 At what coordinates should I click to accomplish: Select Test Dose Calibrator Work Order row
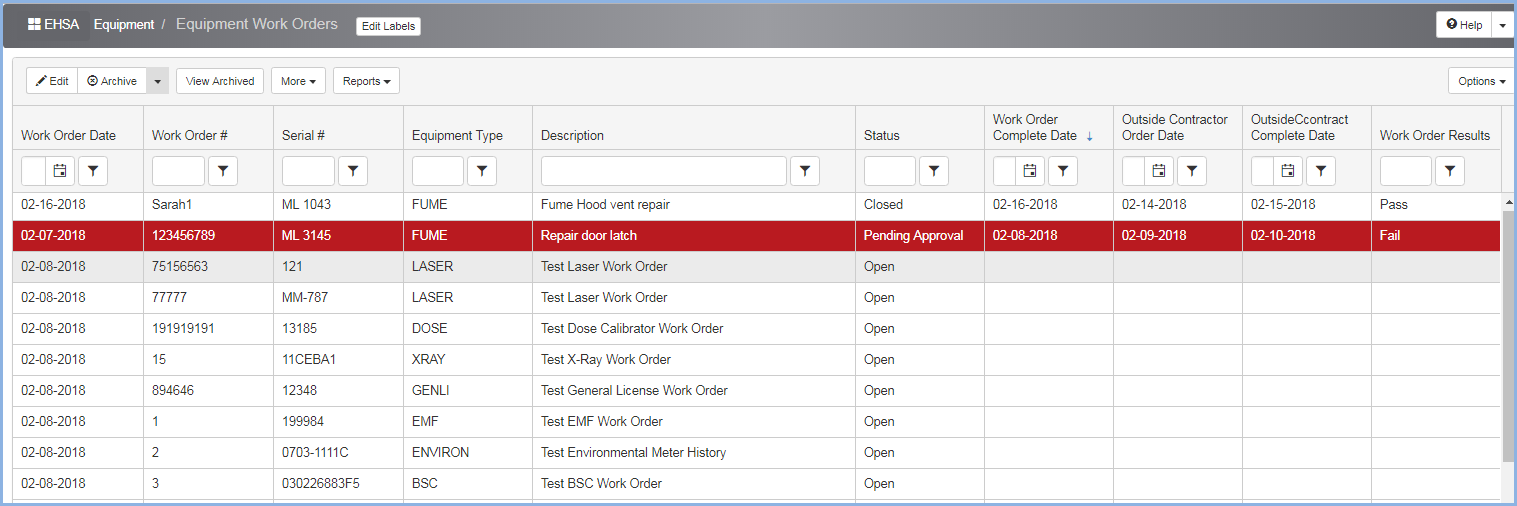(x=757, y=329)
